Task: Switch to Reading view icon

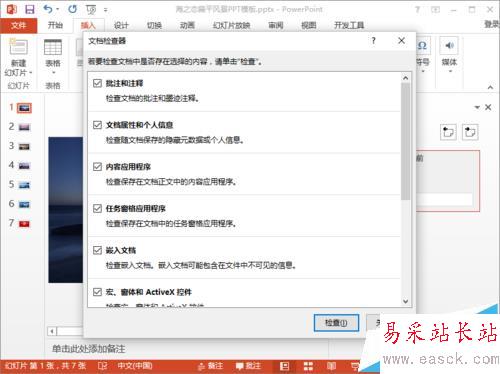Action: click(x=331, y=366)
